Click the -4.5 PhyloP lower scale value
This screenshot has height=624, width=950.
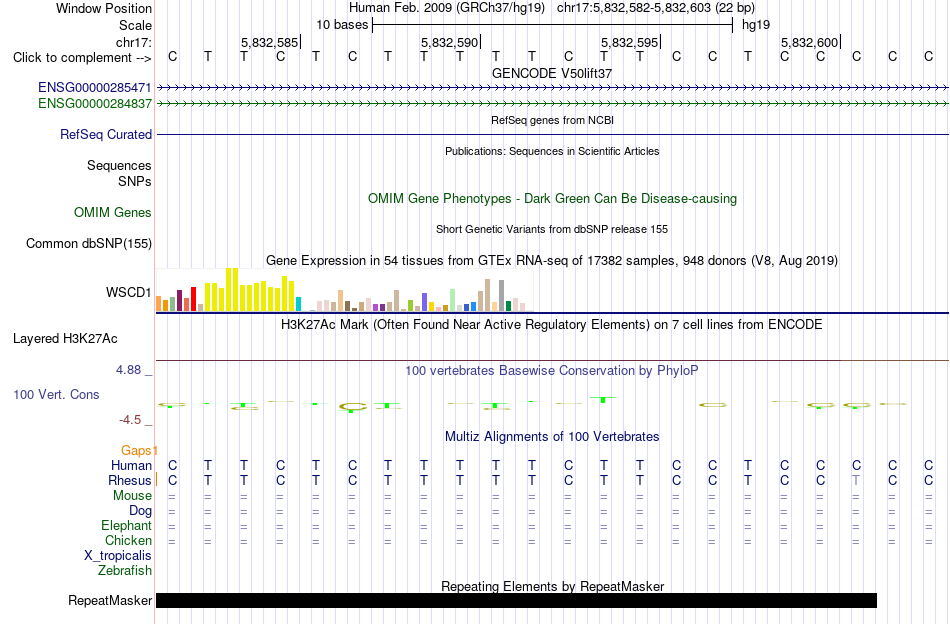(x=130, y=419)
